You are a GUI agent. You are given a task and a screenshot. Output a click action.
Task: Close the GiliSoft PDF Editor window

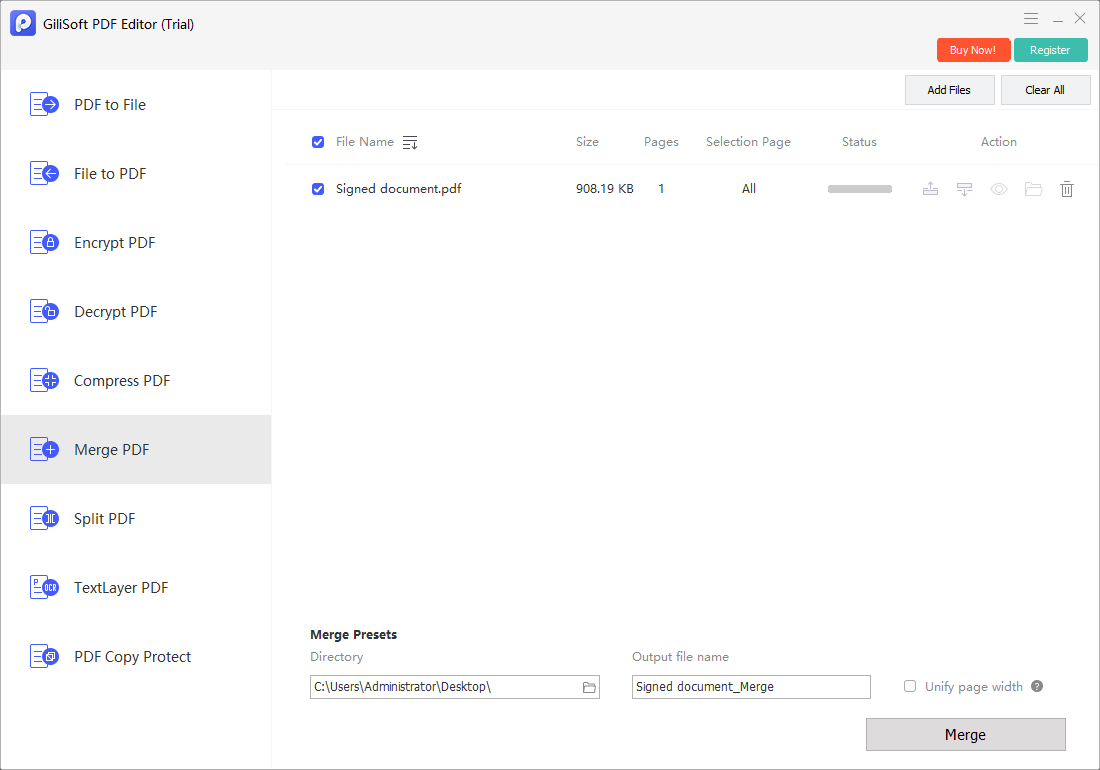point(1080,19)
